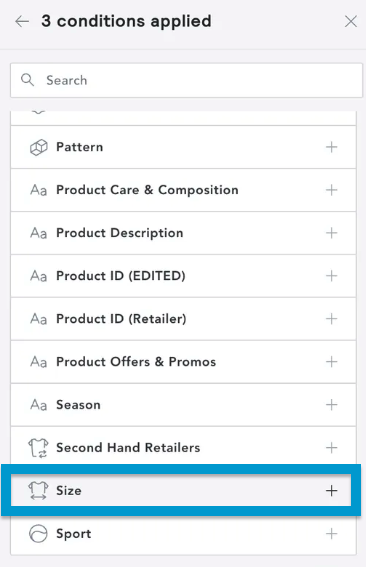Add the Pattern condition with plus
The width and height of the screenshot is (366, 567).
(x=331, y=147)
